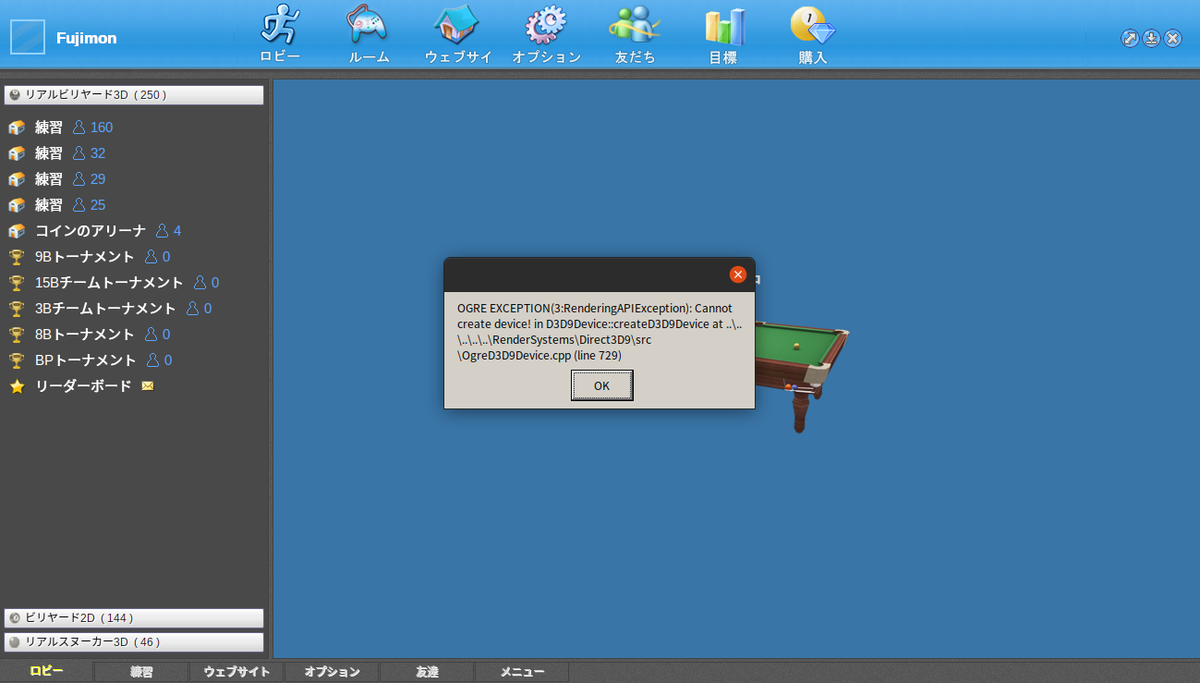Collapse the リアルビリヤード3D (250) section

pos(134,95)
